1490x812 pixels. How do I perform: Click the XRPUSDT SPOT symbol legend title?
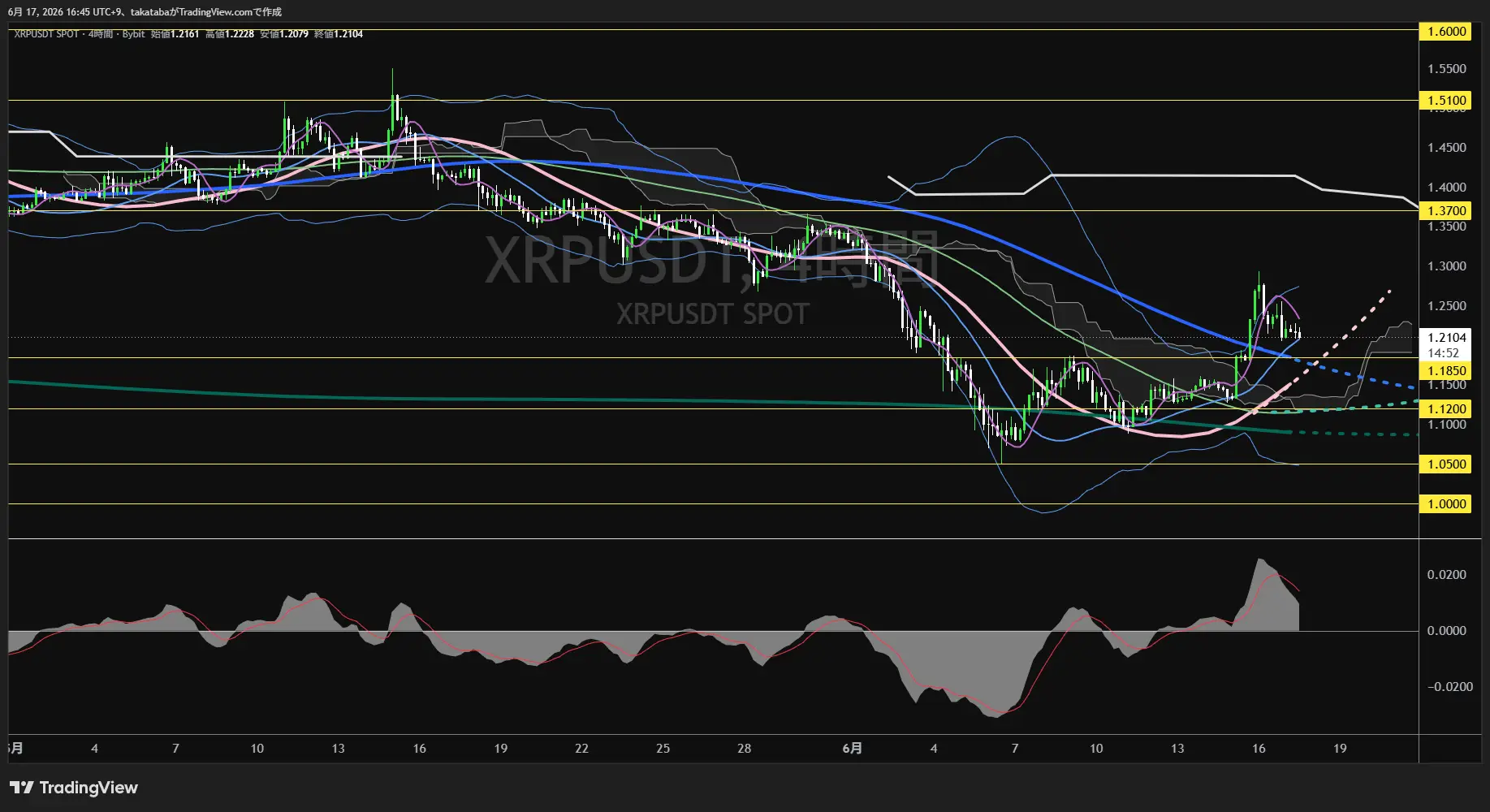point(46,34)
